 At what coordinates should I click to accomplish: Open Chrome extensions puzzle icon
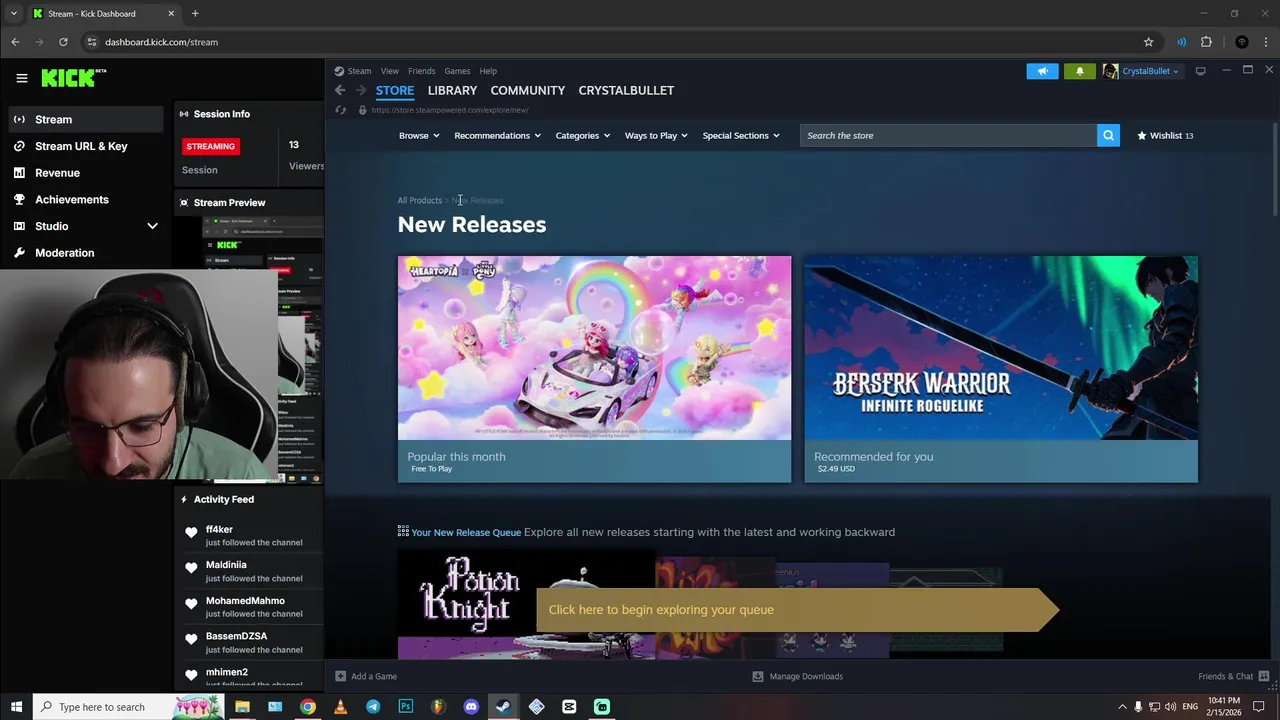1206,42
